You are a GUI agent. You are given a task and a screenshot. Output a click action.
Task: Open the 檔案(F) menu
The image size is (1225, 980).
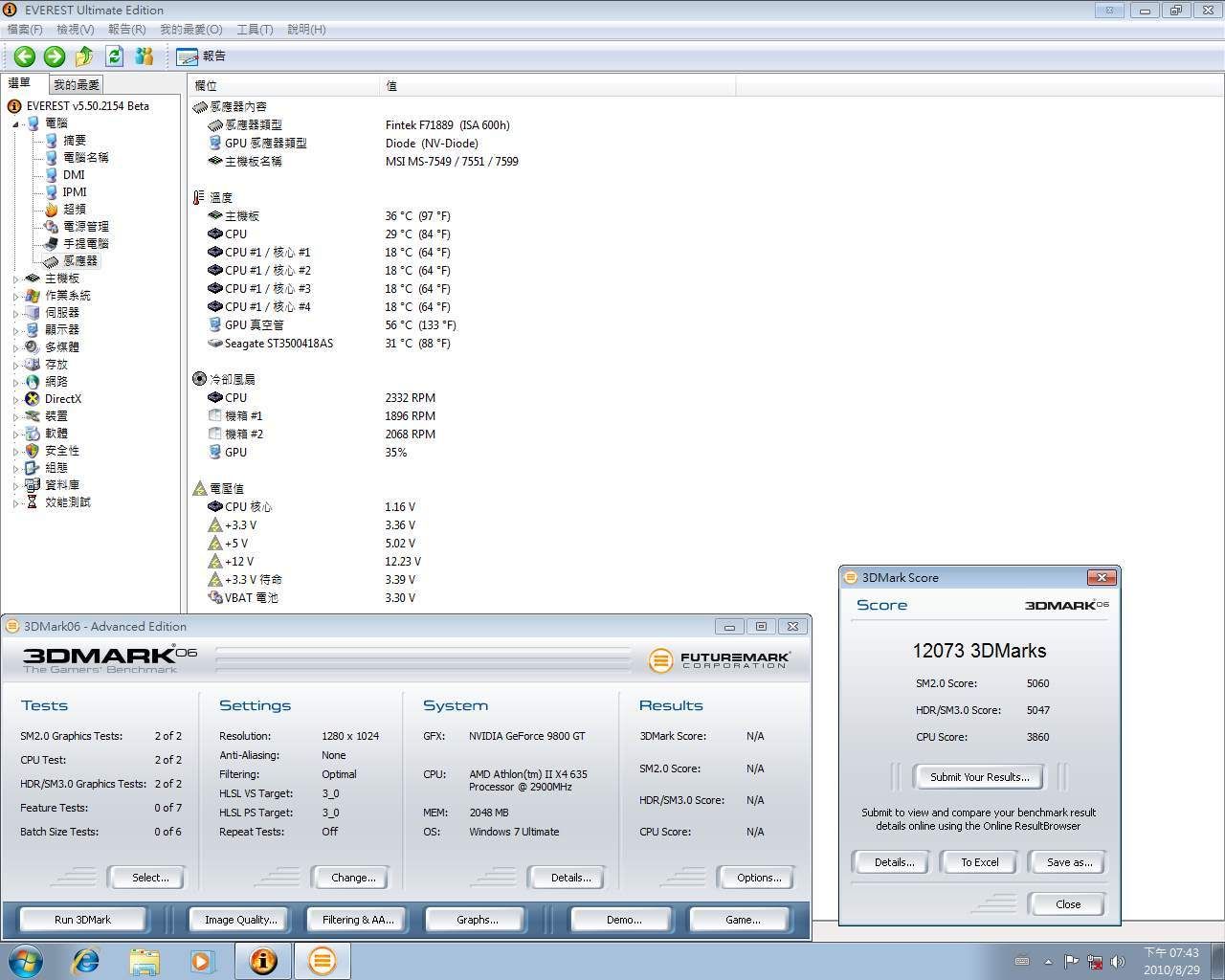pos(25,30)
